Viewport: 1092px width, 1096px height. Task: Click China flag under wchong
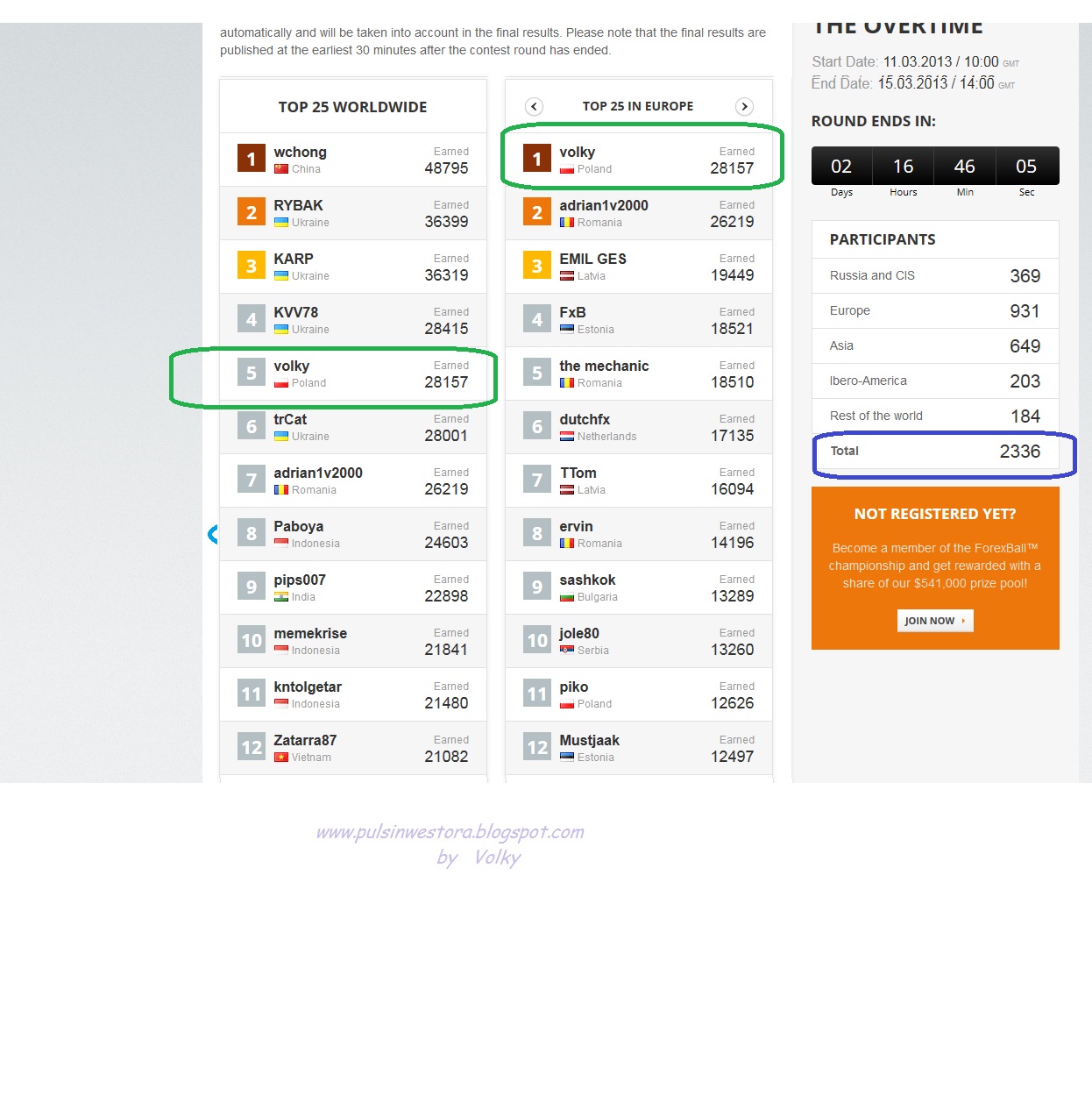(x=281, y=169)
